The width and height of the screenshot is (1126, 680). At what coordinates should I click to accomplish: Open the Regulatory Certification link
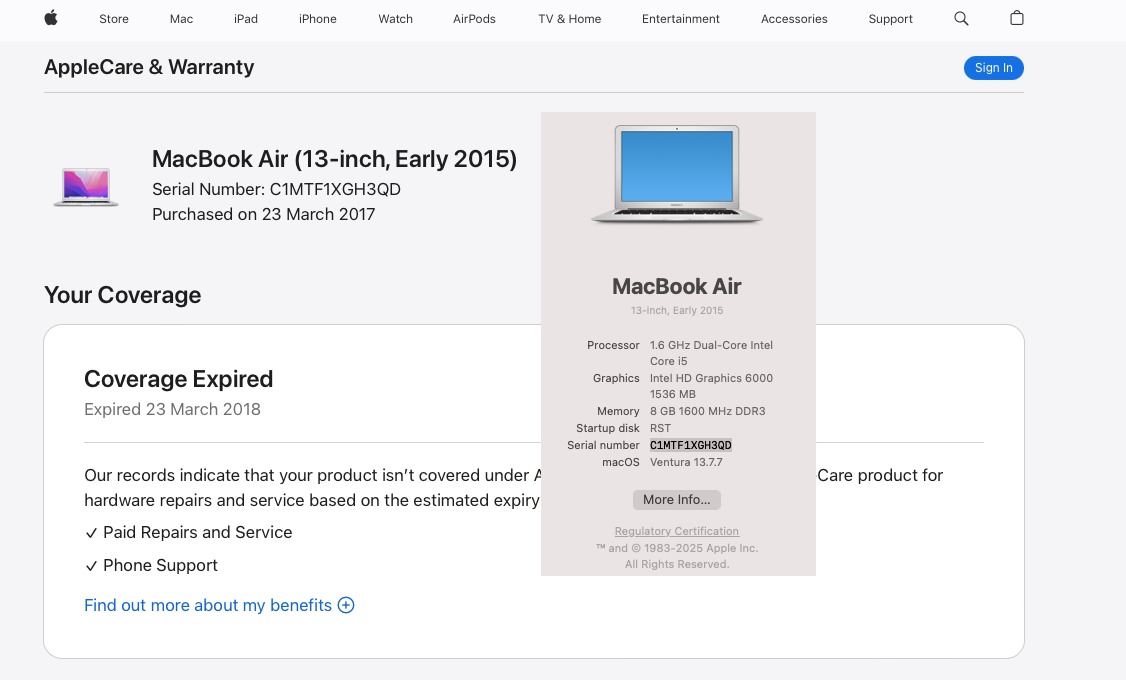[676, 531]
